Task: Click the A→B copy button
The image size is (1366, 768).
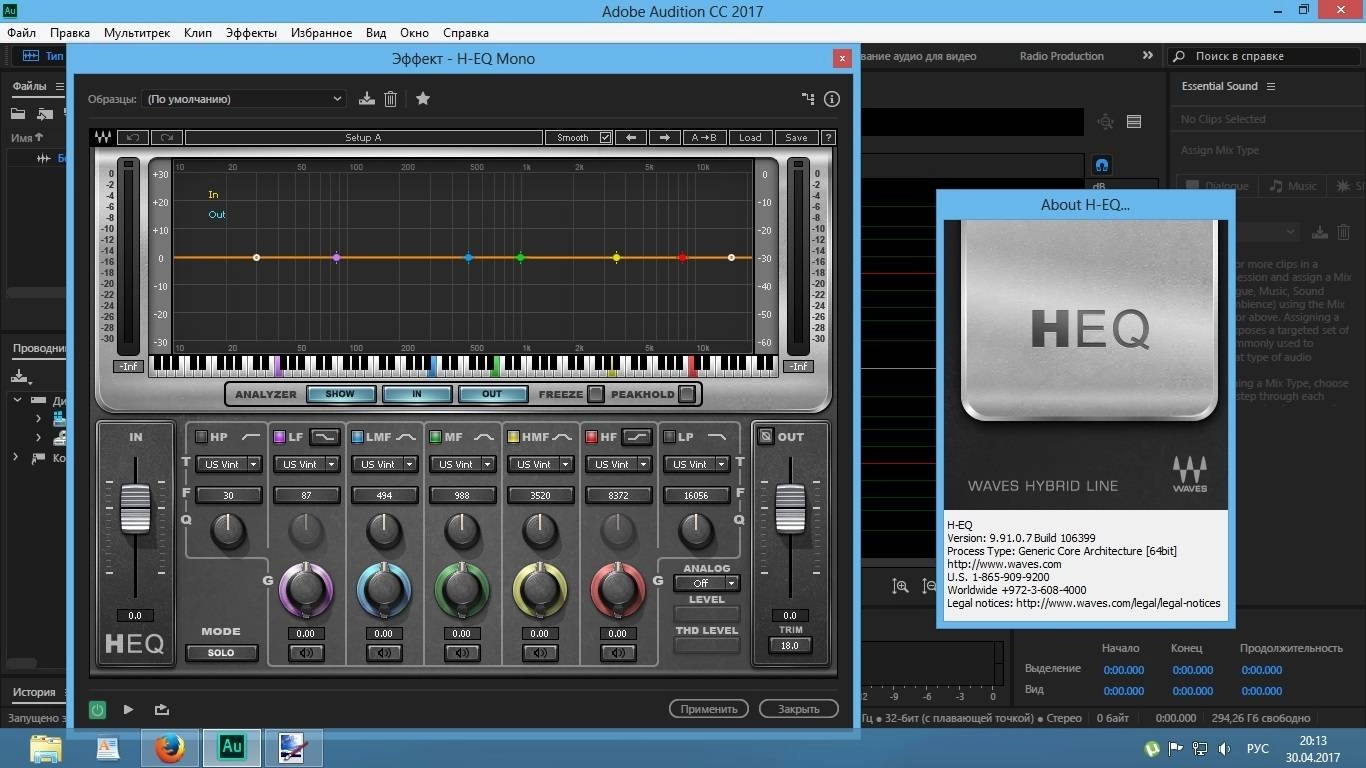Action: click(x=704, y=137)
